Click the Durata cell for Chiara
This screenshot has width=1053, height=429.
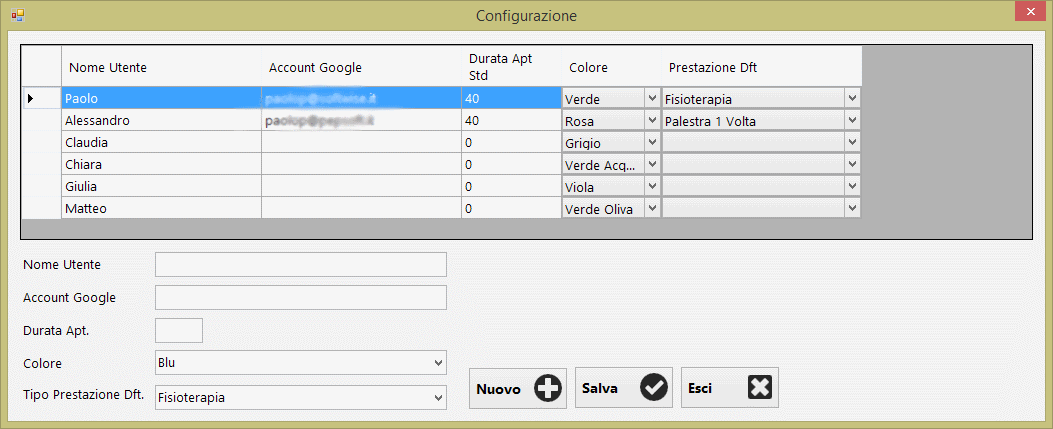coord(510,164)
